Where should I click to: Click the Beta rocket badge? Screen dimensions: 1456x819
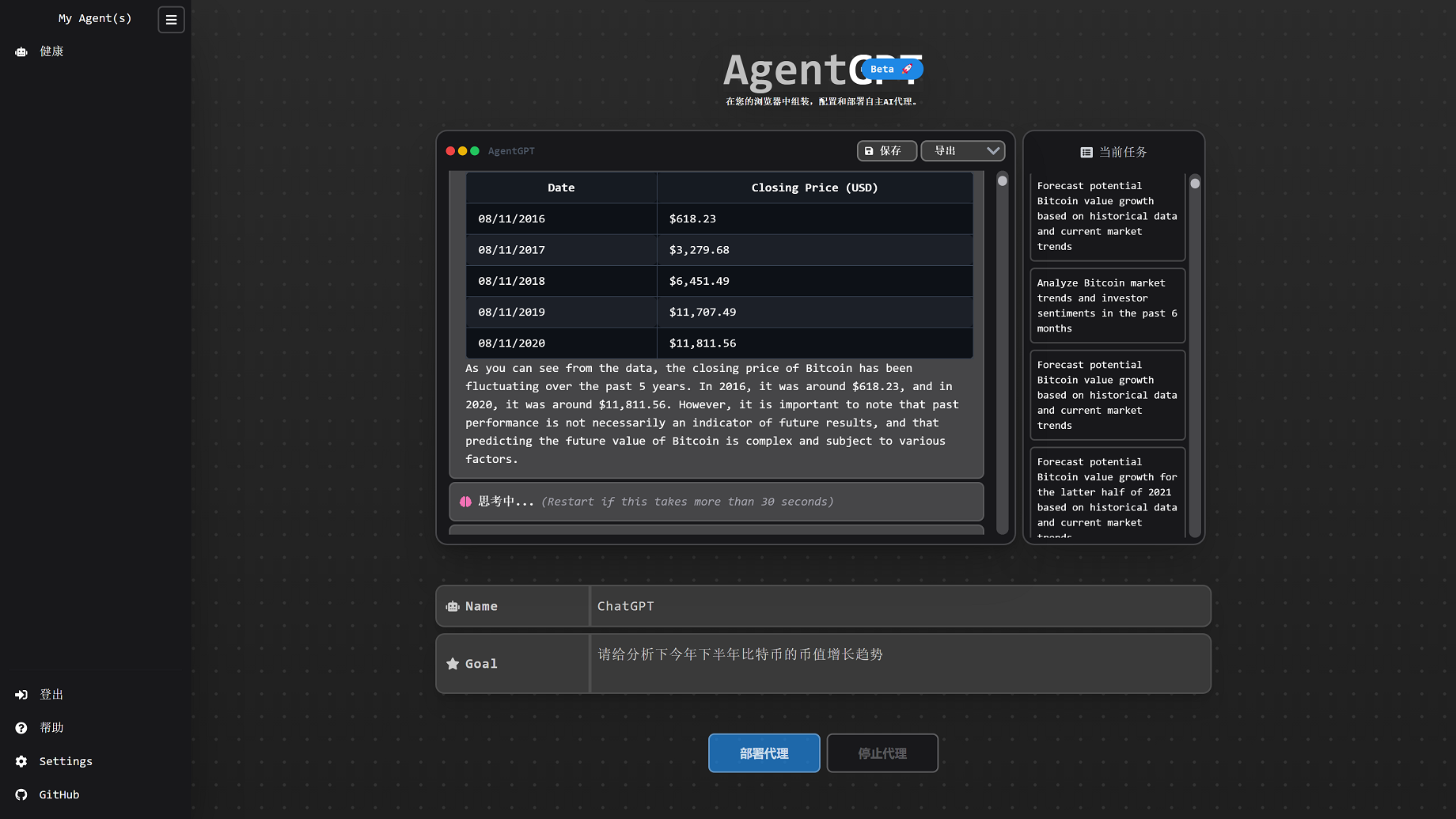point(891,69)
